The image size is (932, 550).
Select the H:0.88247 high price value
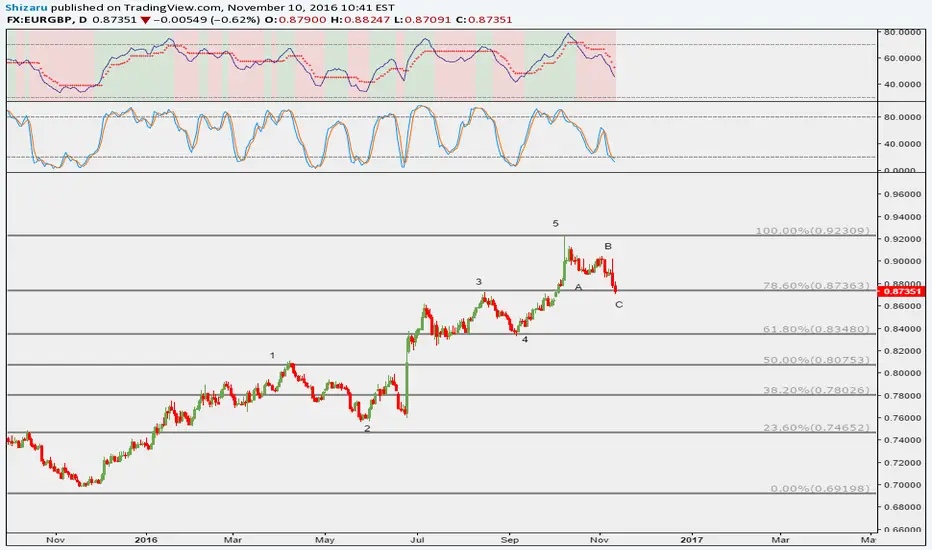(x=361, y=20)
